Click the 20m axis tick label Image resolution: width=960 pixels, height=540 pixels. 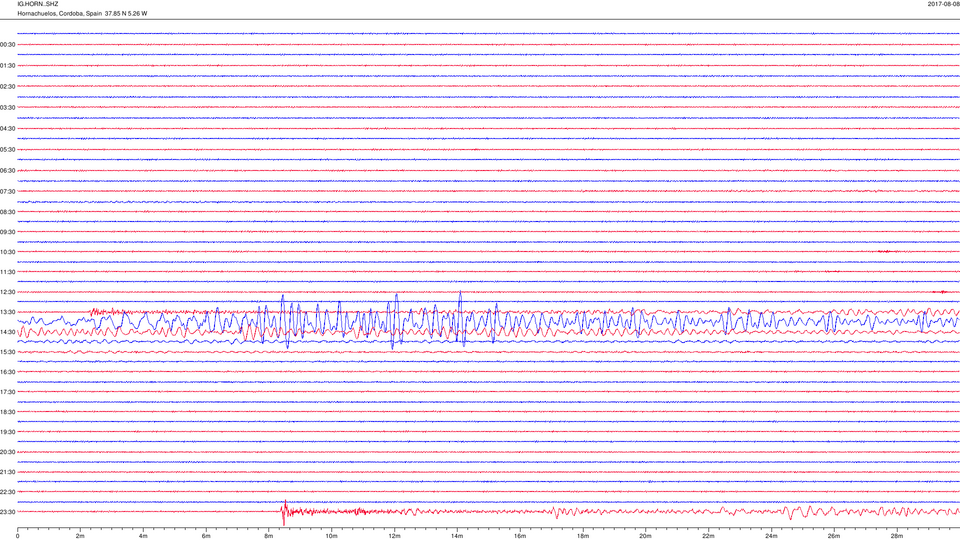[x=645, y=536]
